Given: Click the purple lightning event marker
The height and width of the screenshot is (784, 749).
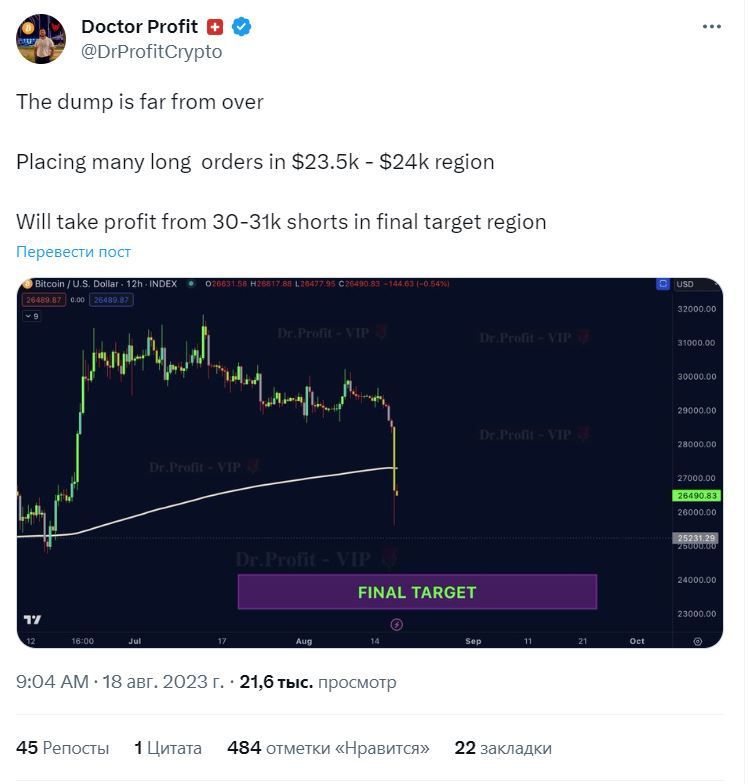Looking at the screenshot, I should click(396, 624).
